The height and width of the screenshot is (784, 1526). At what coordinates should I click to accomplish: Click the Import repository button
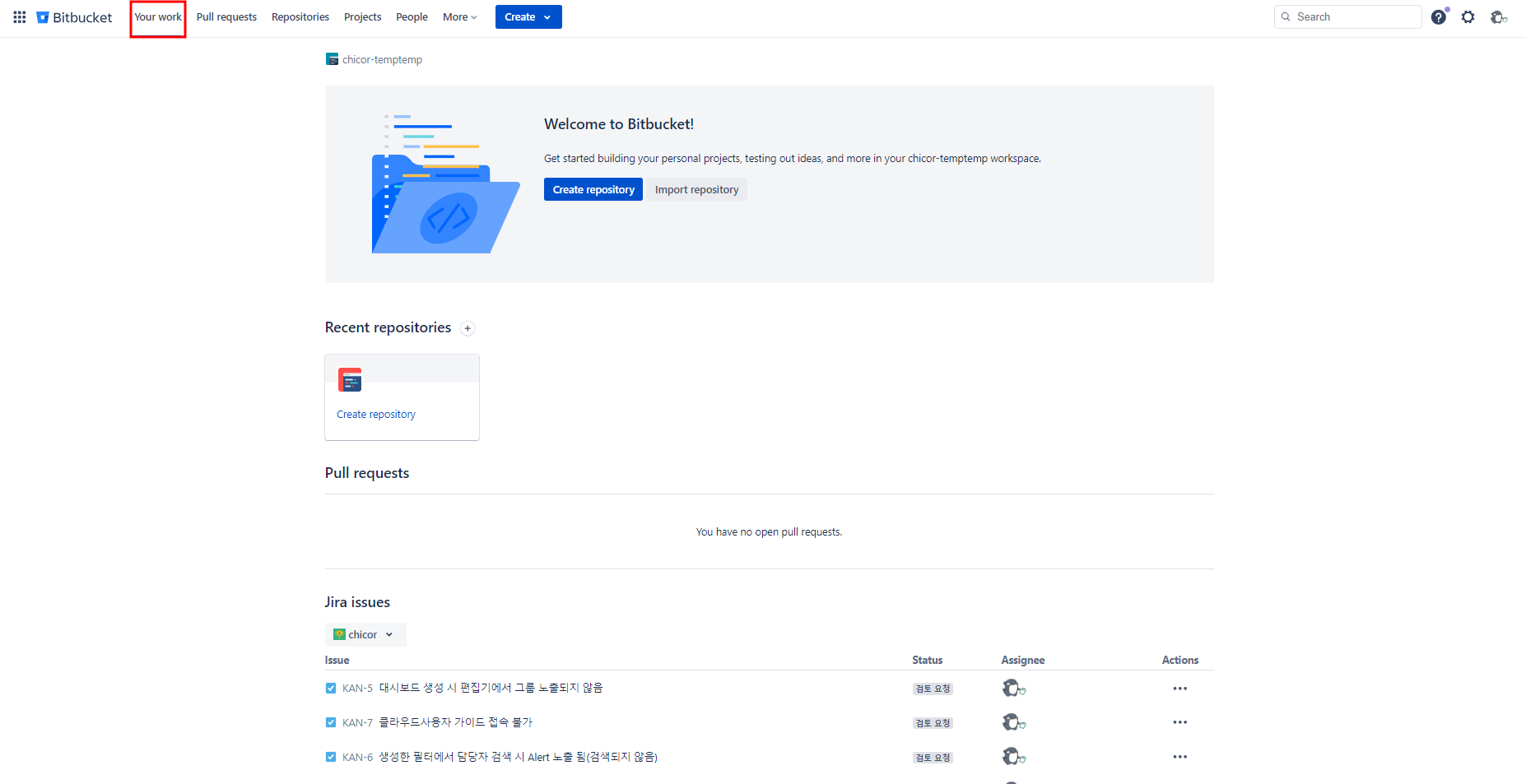pos(696,189)
